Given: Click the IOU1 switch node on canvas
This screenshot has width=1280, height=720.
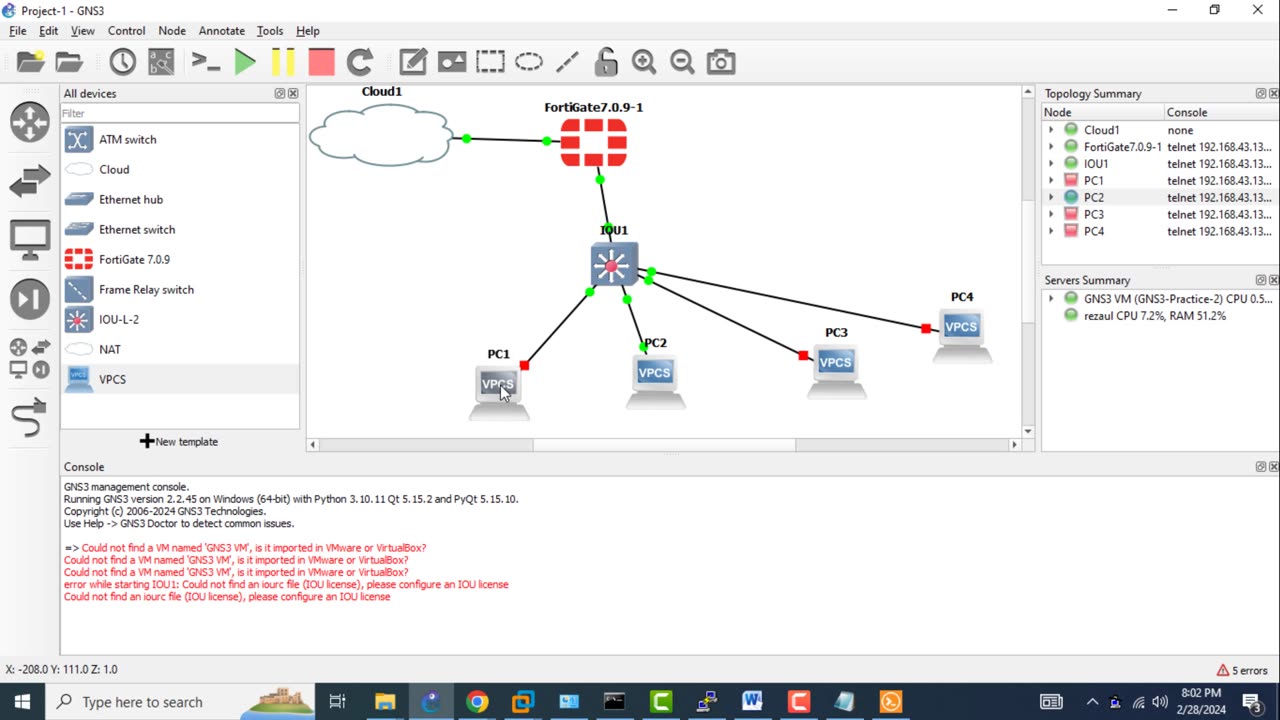Looking at the screenshot, I should (x=613, y=265).
